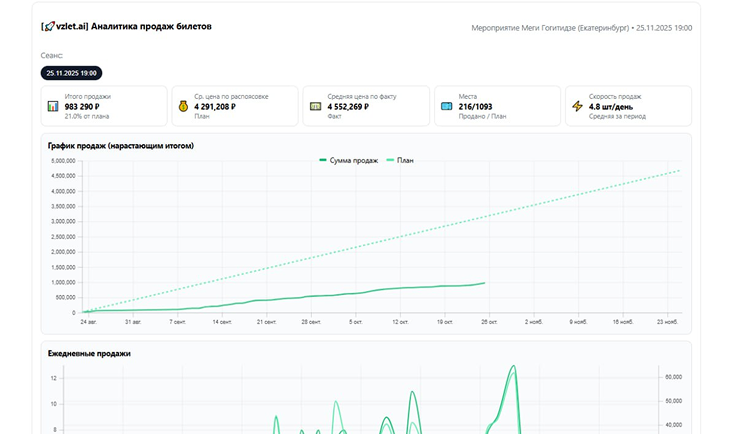
Task: Click the 'Скорость продаж' card
Action: pos(628,105)
